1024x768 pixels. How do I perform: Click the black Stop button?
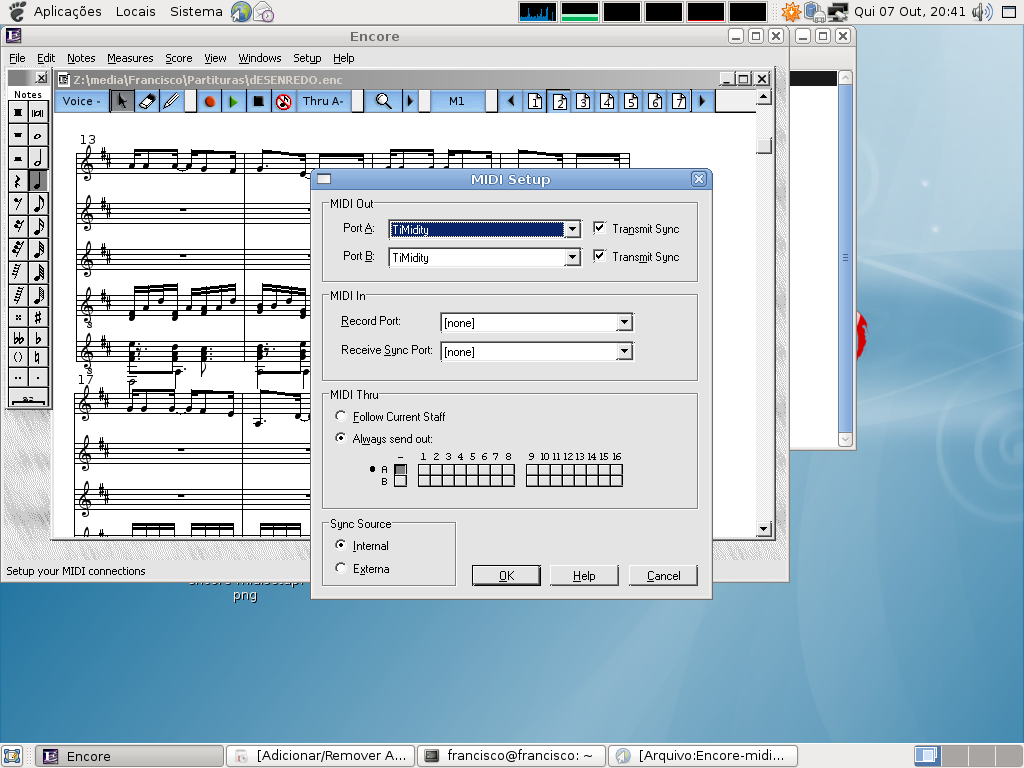(258, 101)
